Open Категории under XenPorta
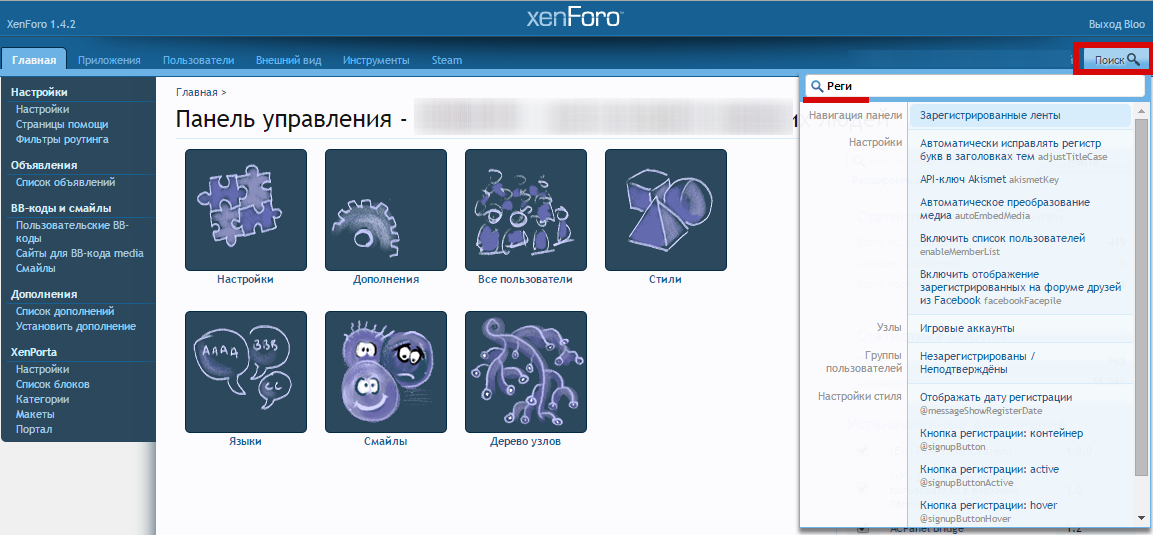Screen dimensions: 1153x535 tap(43, 399)
